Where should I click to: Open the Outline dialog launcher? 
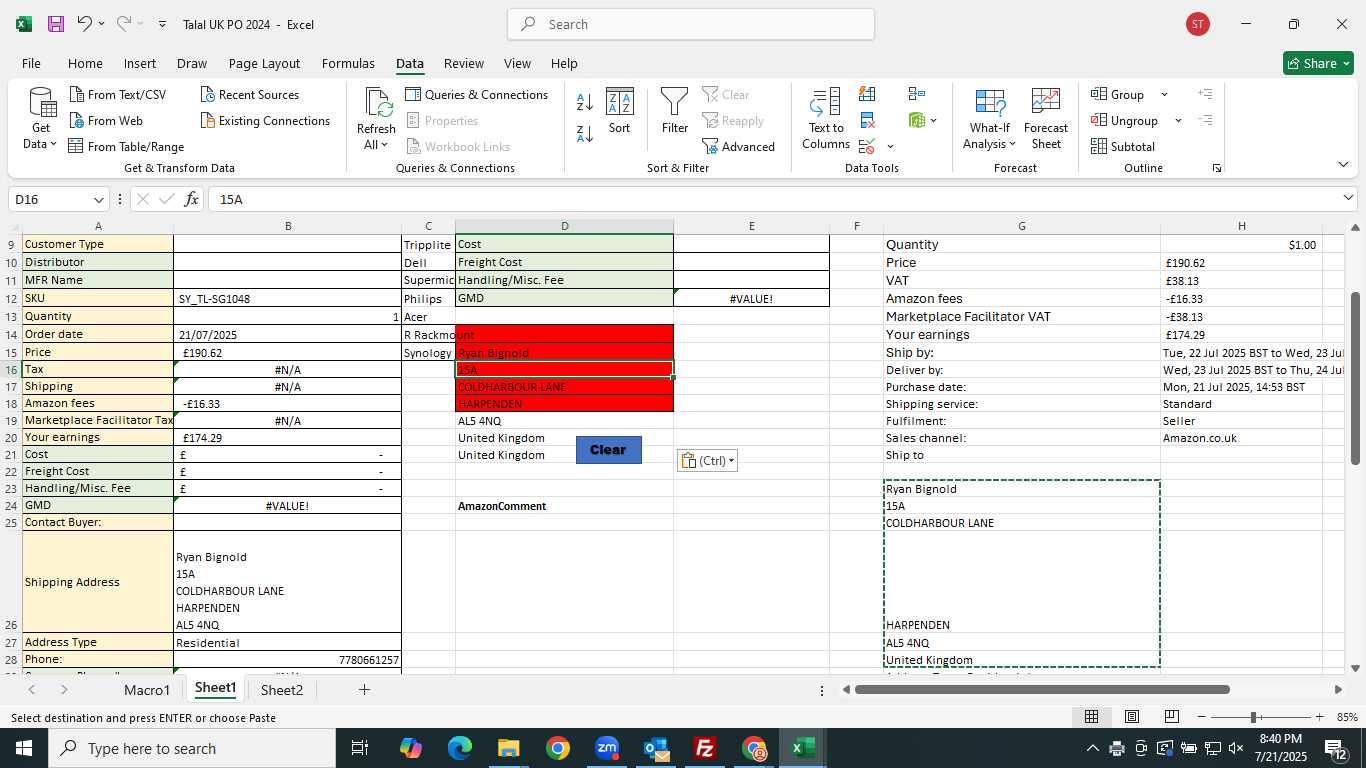coord(1217,168)
